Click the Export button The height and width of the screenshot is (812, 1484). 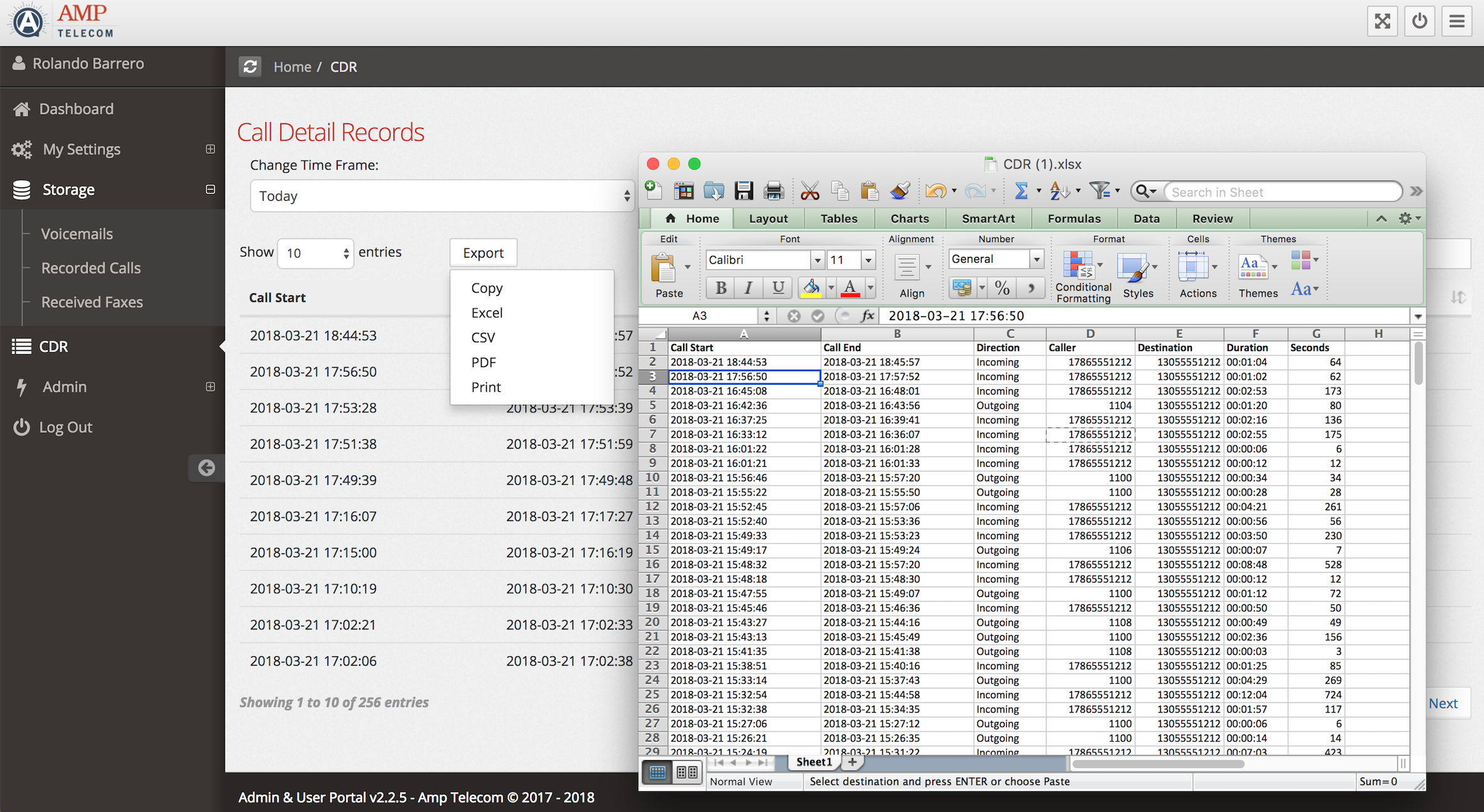[x=483, y=253]
